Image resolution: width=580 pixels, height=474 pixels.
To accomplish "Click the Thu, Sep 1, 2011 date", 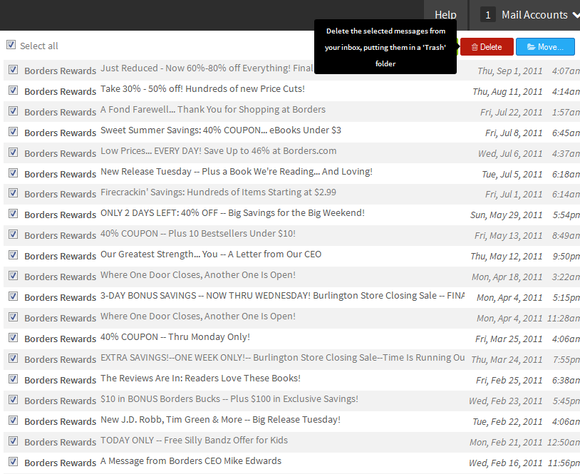I will 510,71.
